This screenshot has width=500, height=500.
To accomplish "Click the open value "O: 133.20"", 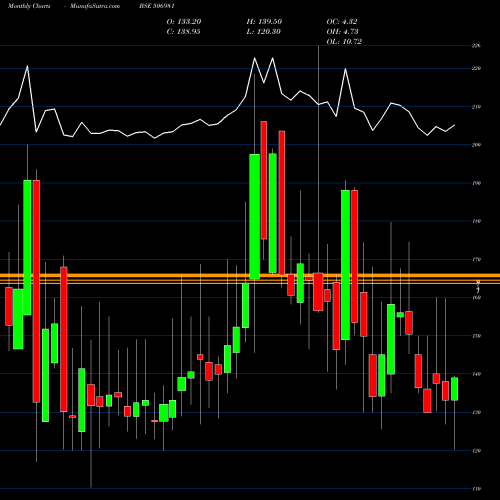I will click(184, 22).
